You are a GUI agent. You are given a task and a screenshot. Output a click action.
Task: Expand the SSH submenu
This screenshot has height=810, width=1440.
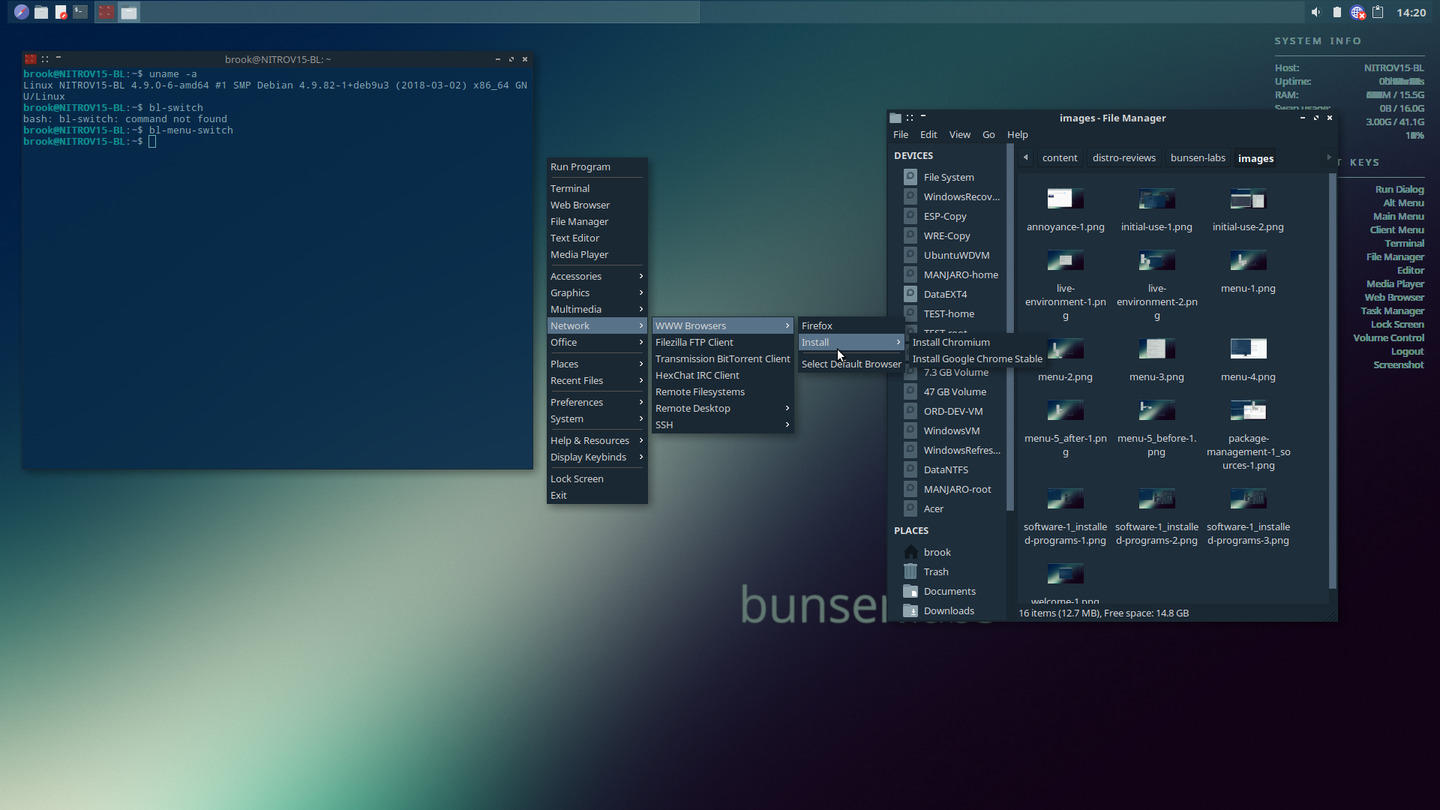[x=722, y=425]
